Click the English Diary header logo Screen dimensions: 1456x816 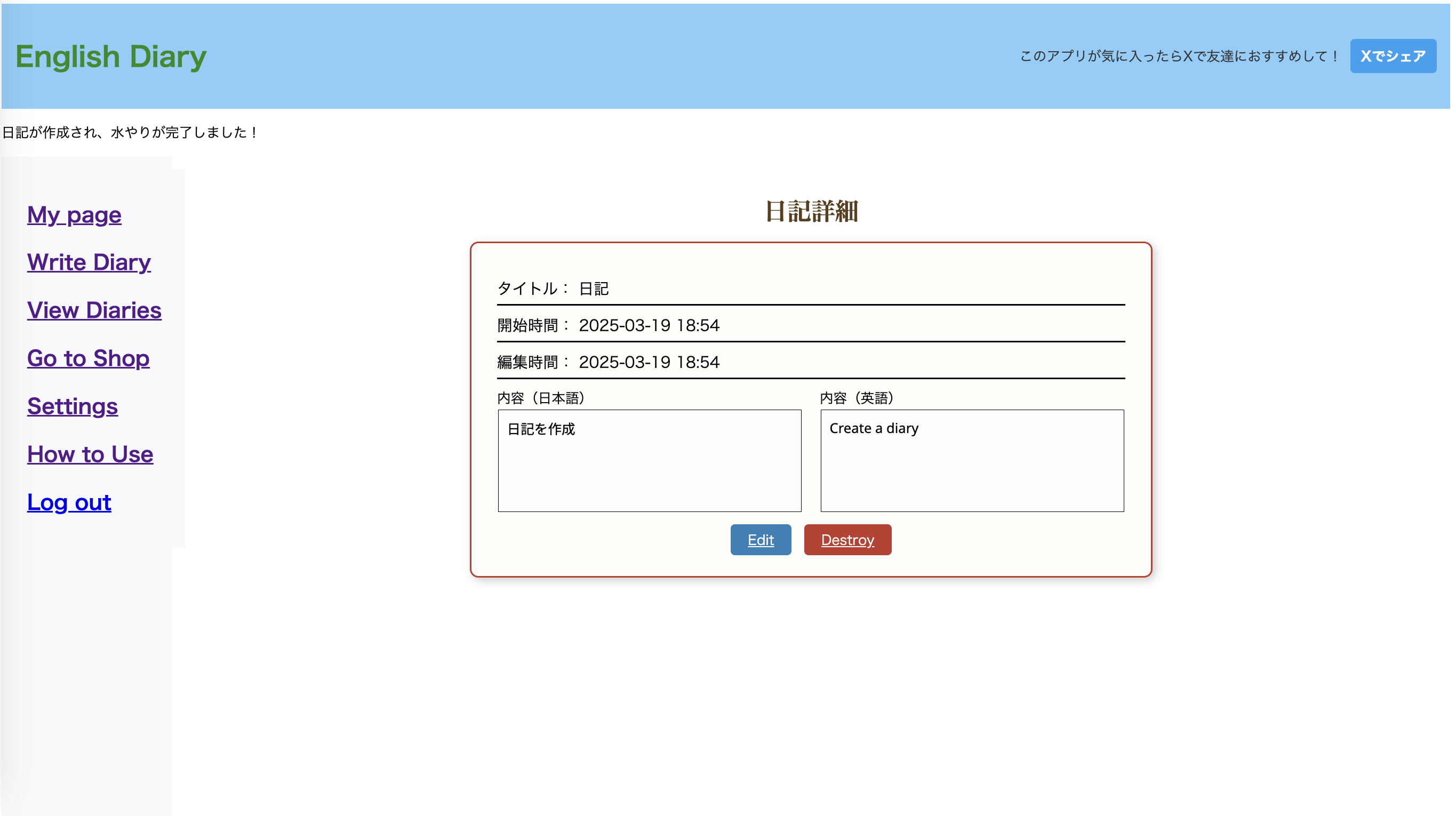point(111,57)
